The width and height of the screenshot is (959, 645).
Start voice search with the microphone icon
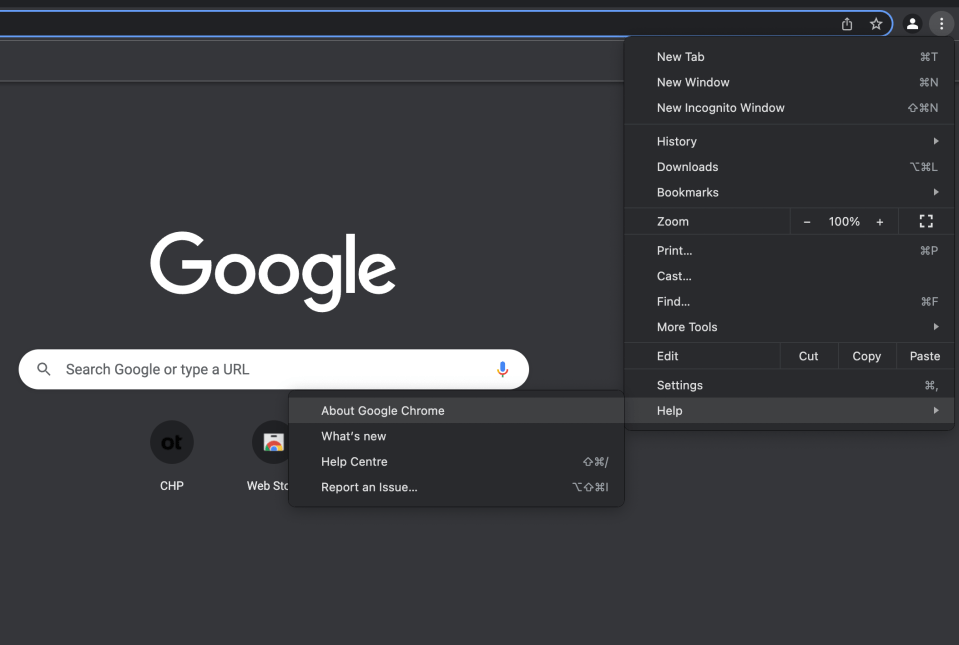tap(502, 369)
